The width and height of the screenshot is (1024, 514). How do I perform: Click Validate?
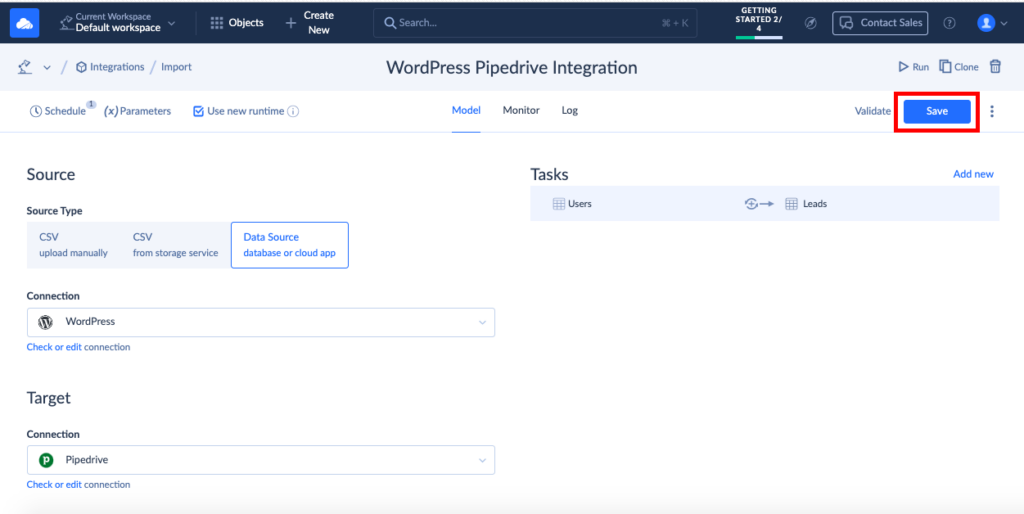point(872,111)
